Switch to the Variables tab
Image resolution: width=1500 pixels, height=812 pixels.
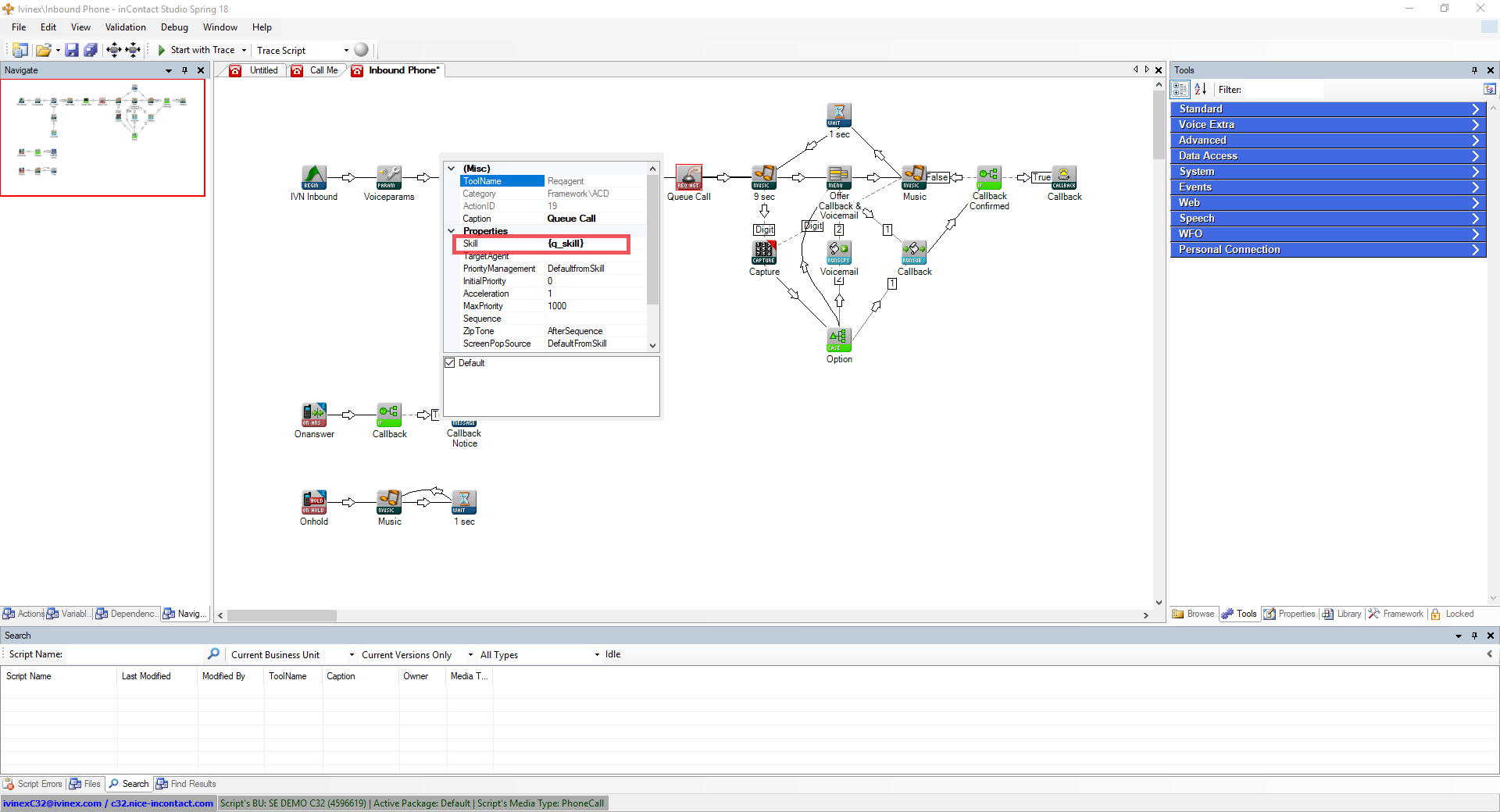pos(69,614)
